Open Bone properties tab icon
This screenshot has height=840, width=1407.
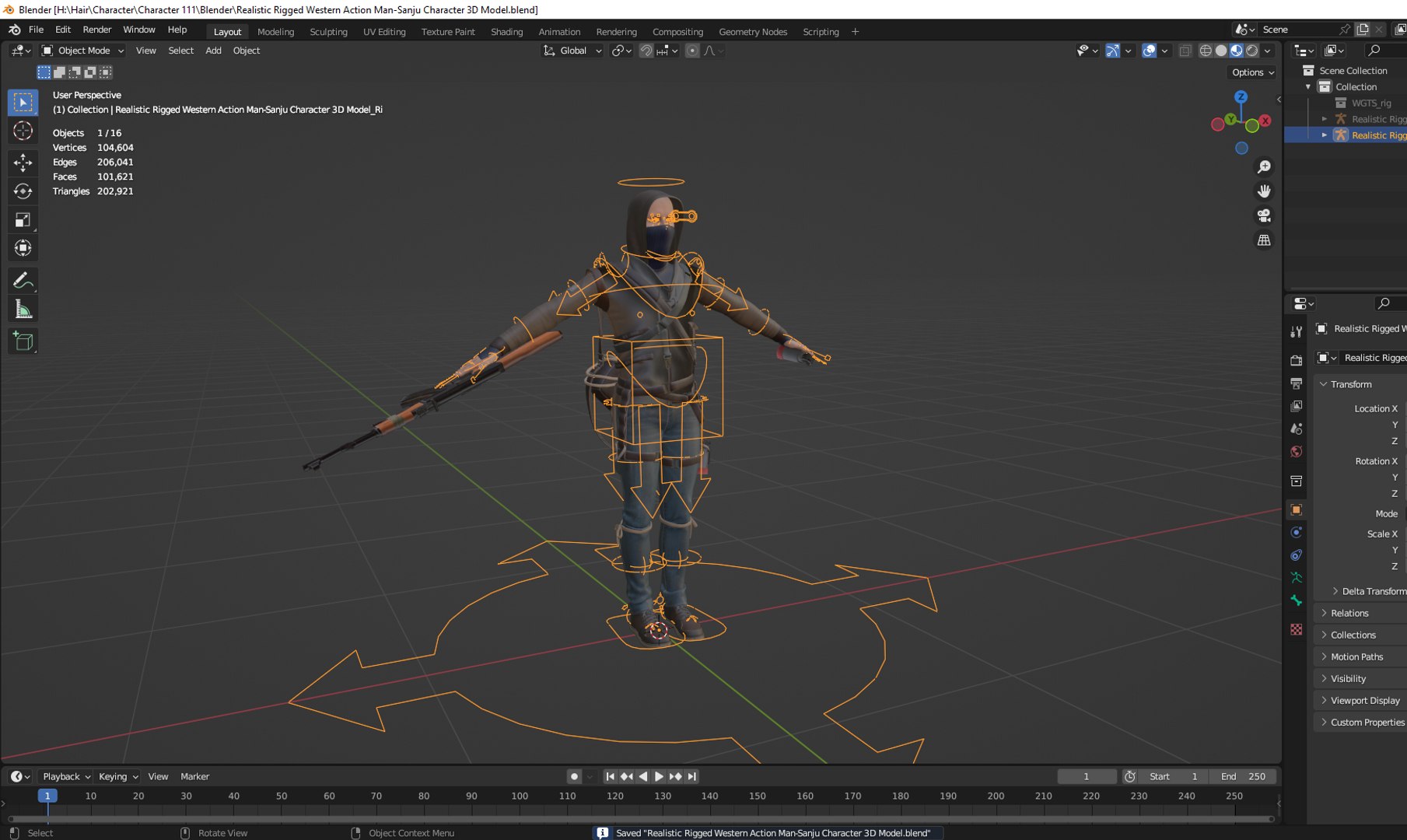1296,600
